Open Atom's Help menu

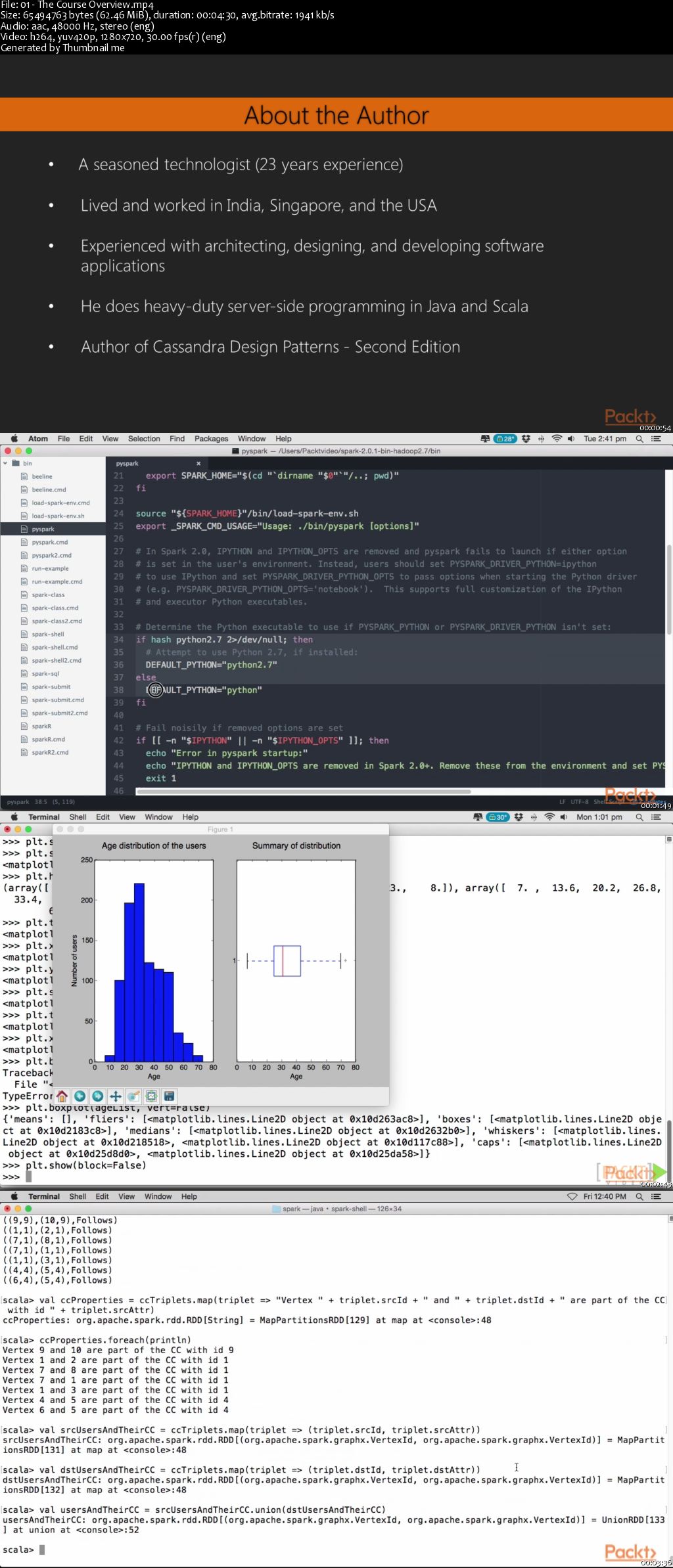[283, 439]
